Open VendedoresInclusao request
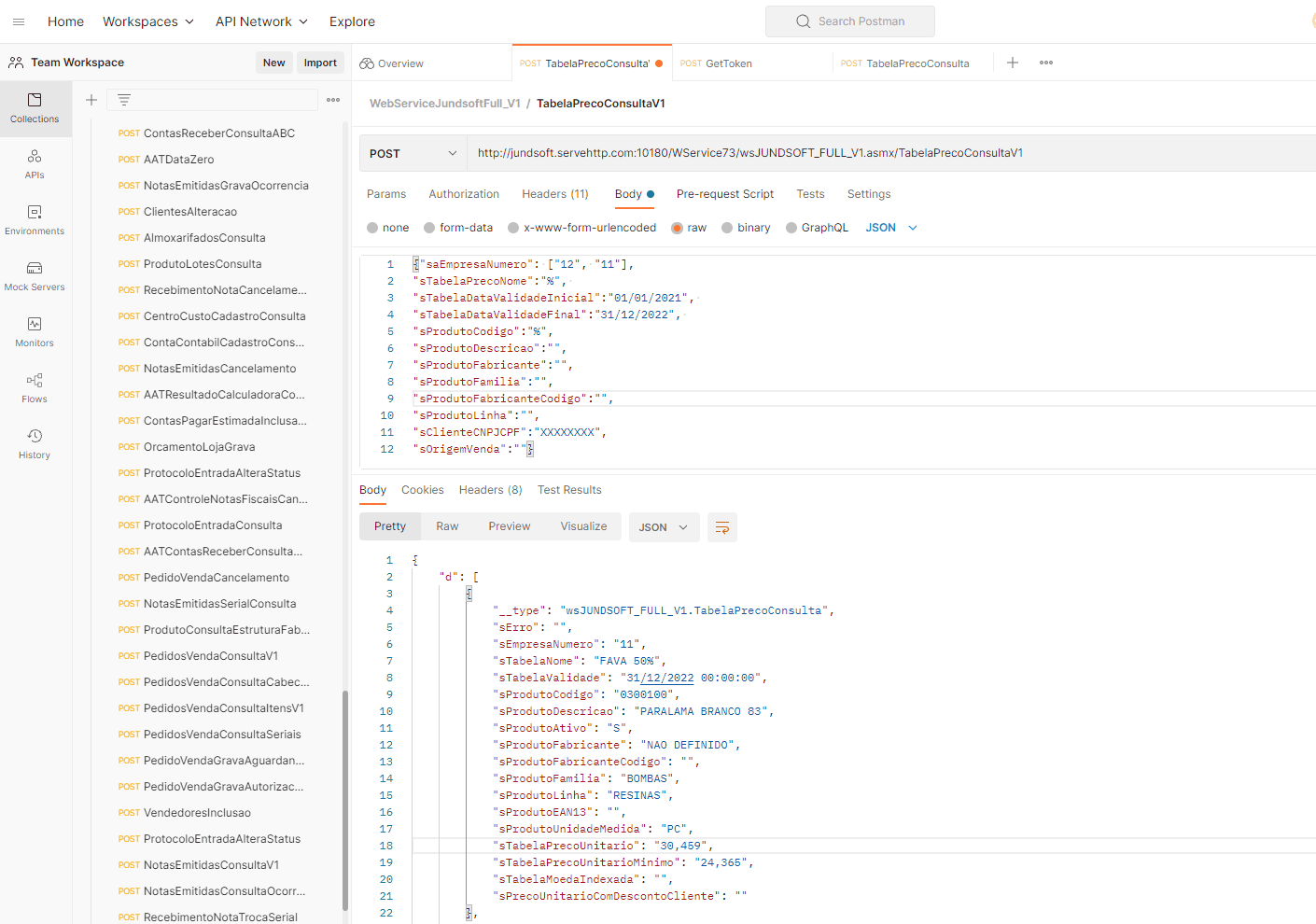 pos(197,813)
